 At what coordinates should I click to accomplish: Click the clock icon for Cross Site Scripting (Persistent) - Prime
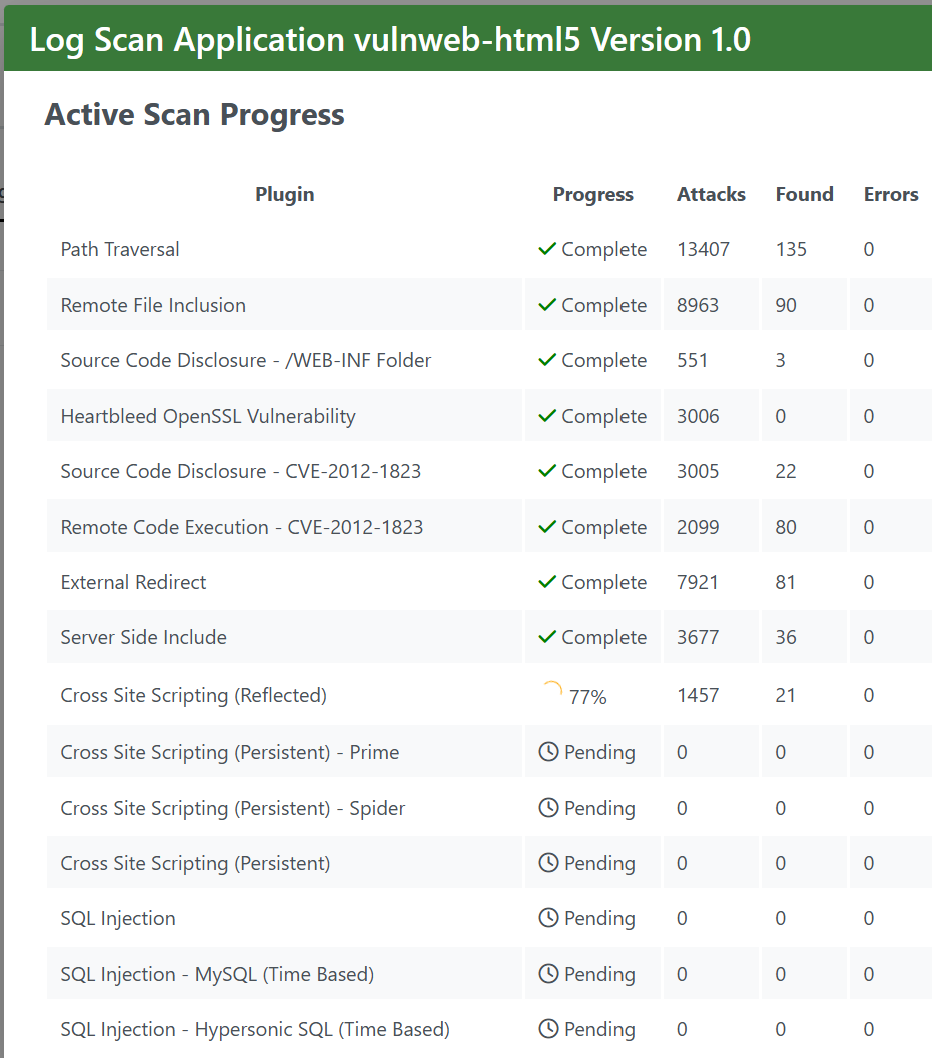tap(548, 752)
